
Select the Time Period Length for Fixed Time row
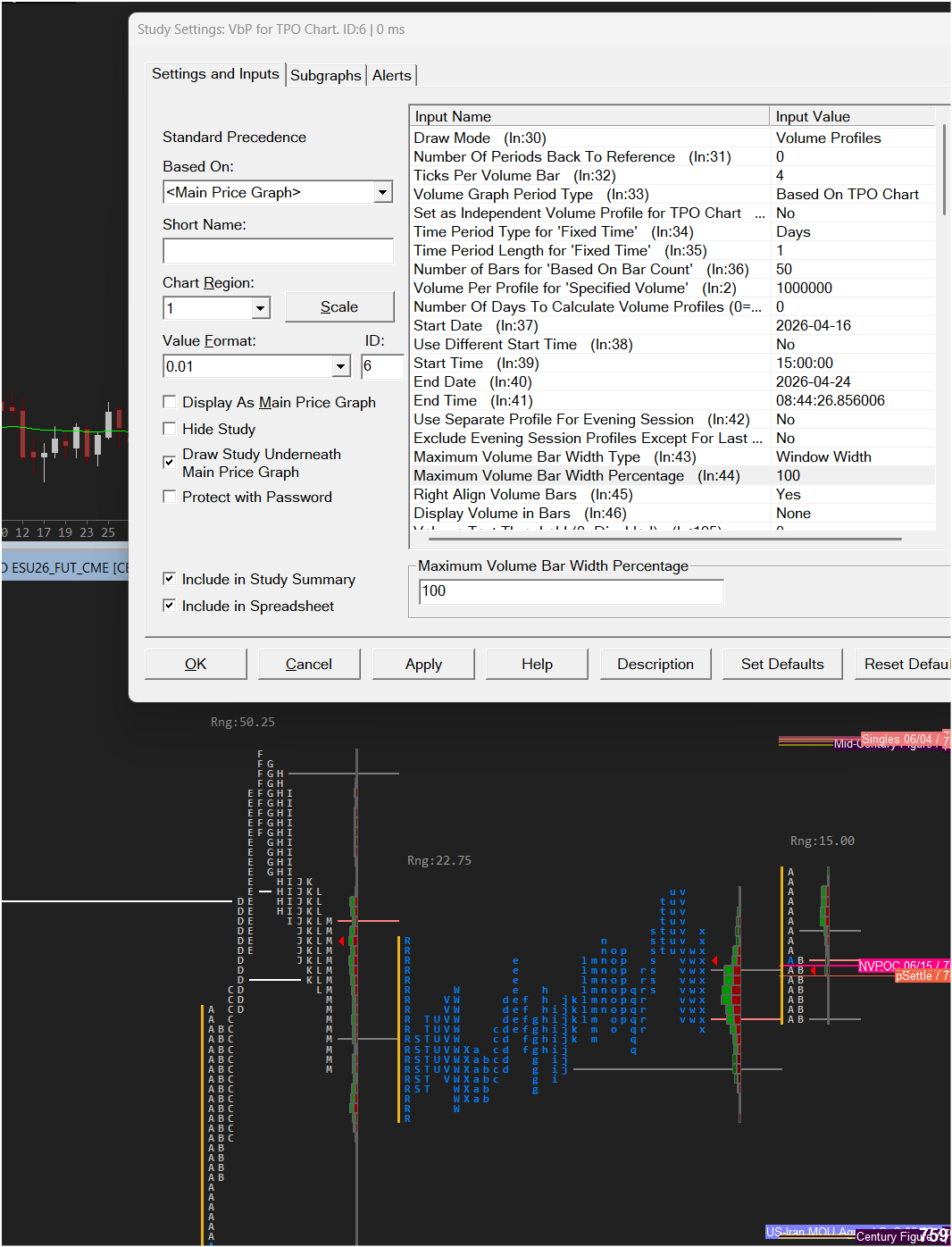point(672,250)
